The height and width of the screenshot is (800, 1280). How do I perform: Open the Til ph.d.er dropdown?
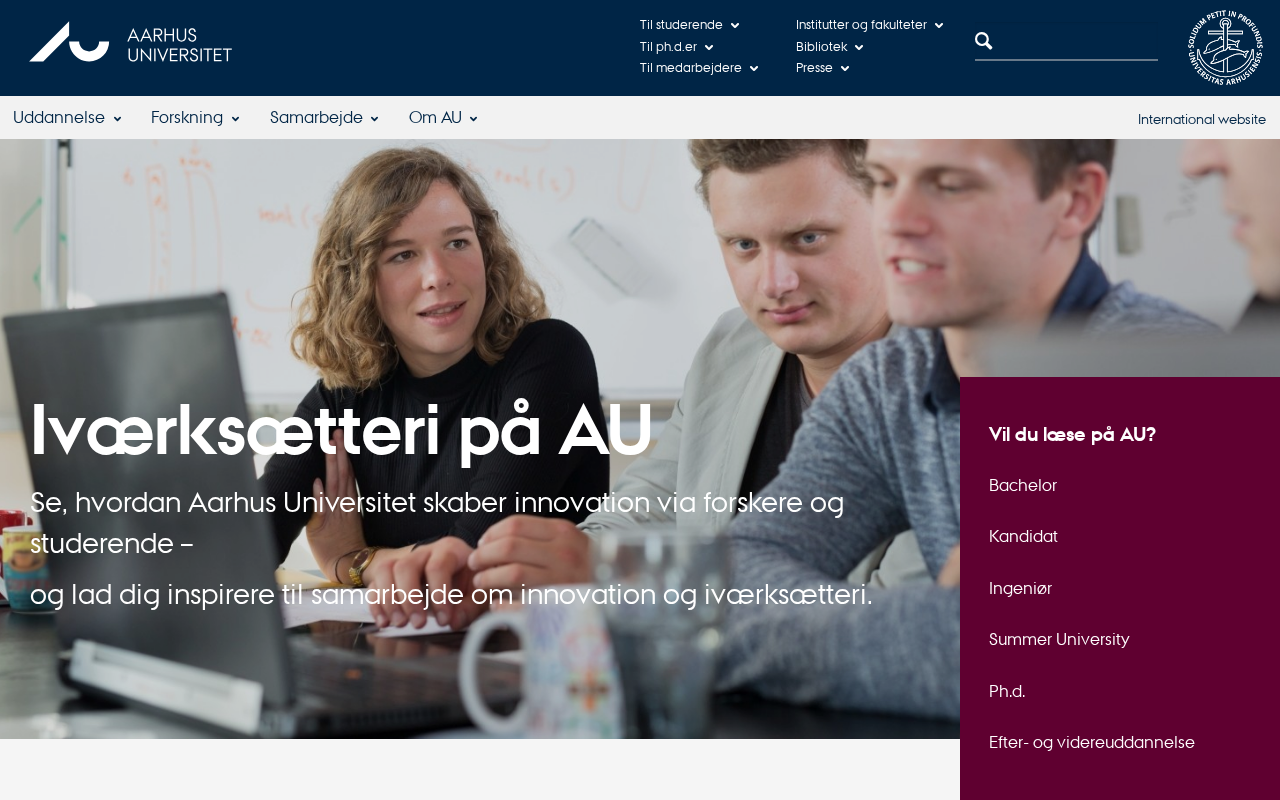(x=676, y=47)
